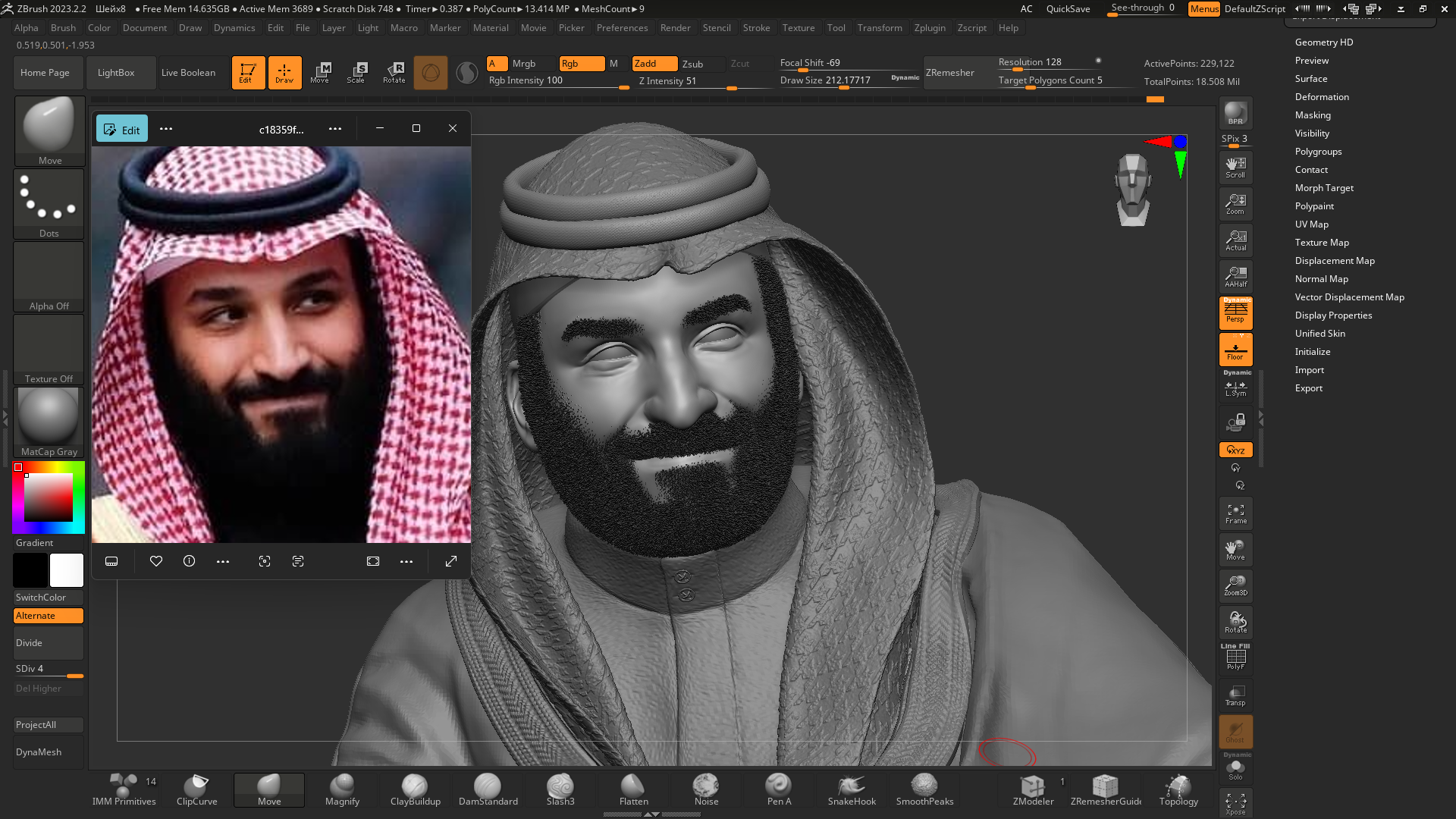This screenshot has width=1456, height=819.
Task: Expand the Geometry HD section
Action: [x=1324, y=42]
